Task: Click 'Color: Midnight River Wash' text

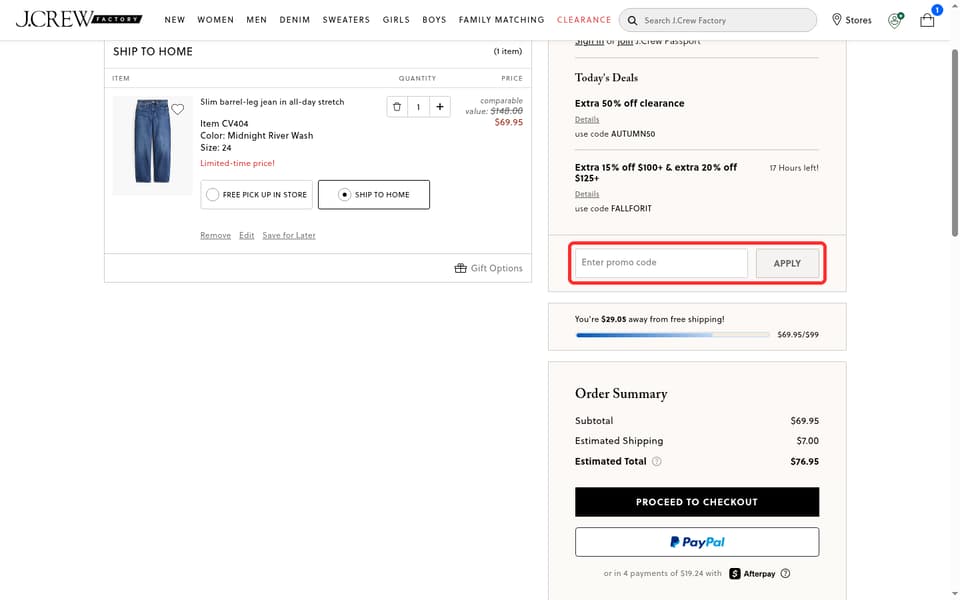Action: point(257,135)
